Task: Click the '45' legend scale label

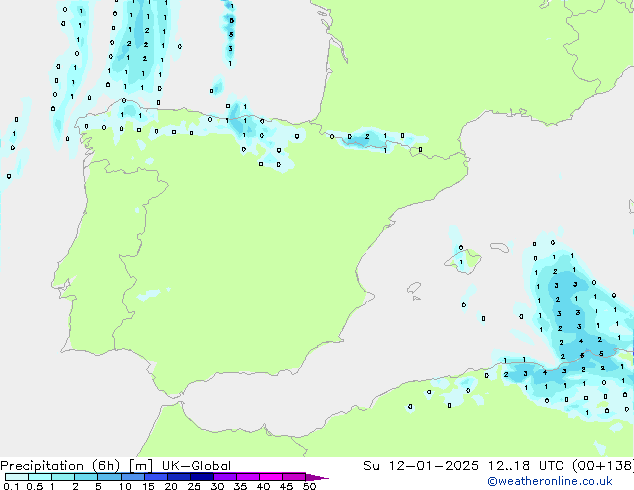Action: (x=287, y=486)
